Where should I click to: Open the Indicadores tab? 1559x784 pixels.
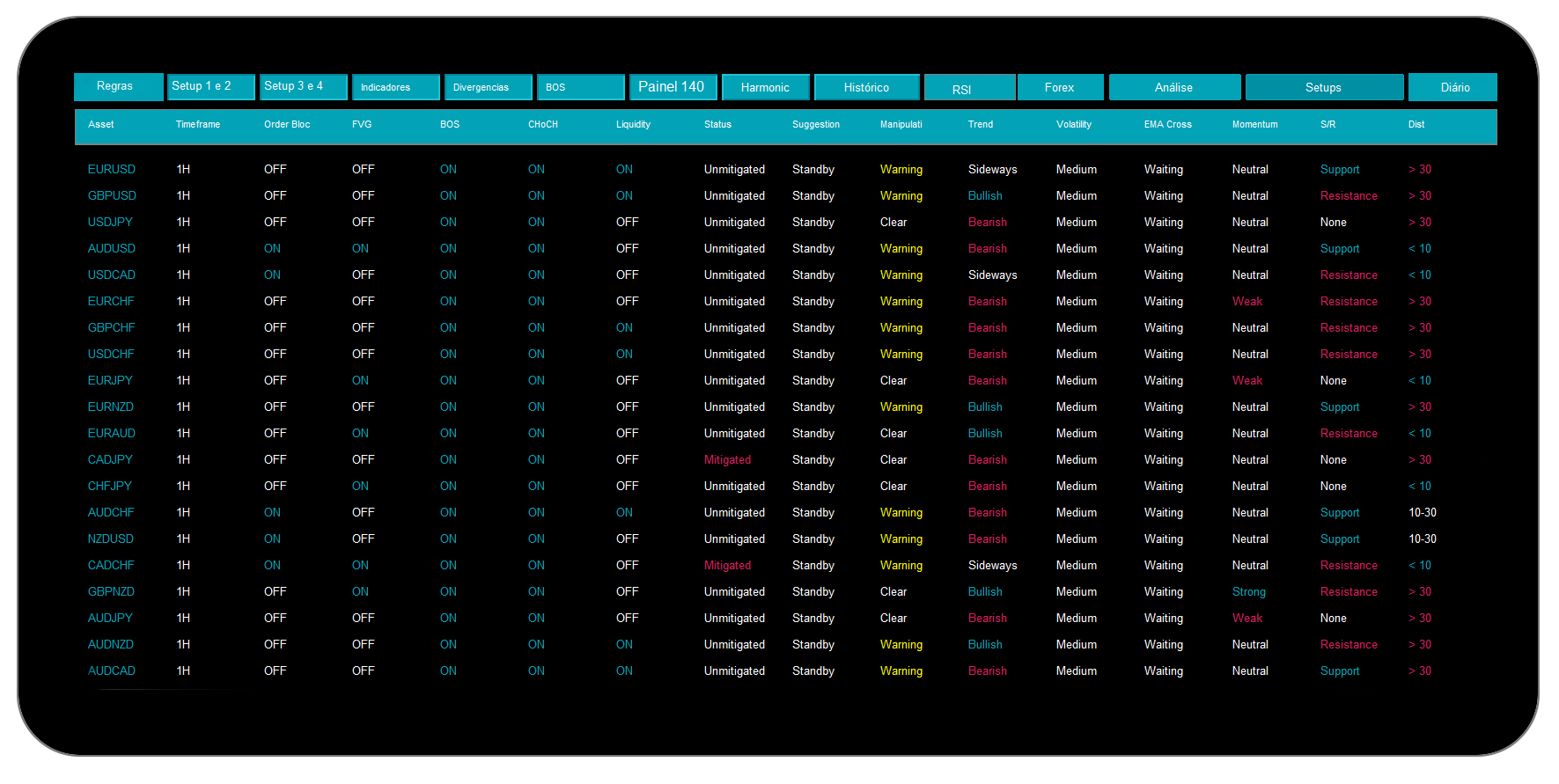(x=396, y=87)
